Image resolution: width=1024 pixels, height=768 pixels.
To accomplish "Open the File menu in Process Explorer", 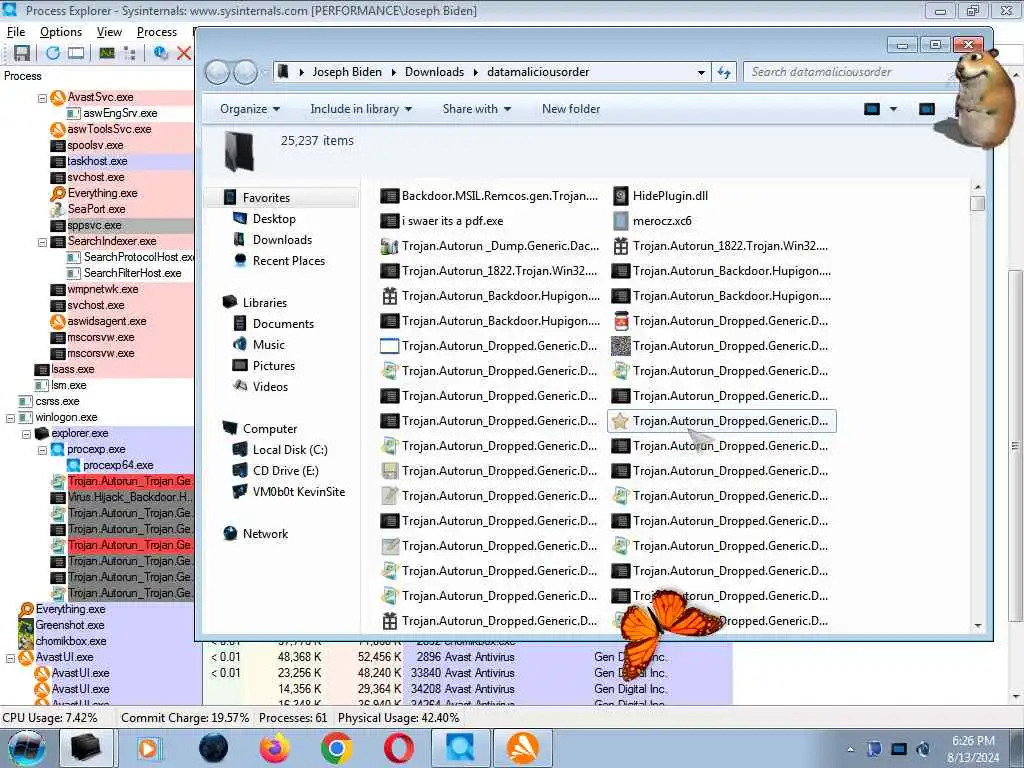I will tap(16, 32).
